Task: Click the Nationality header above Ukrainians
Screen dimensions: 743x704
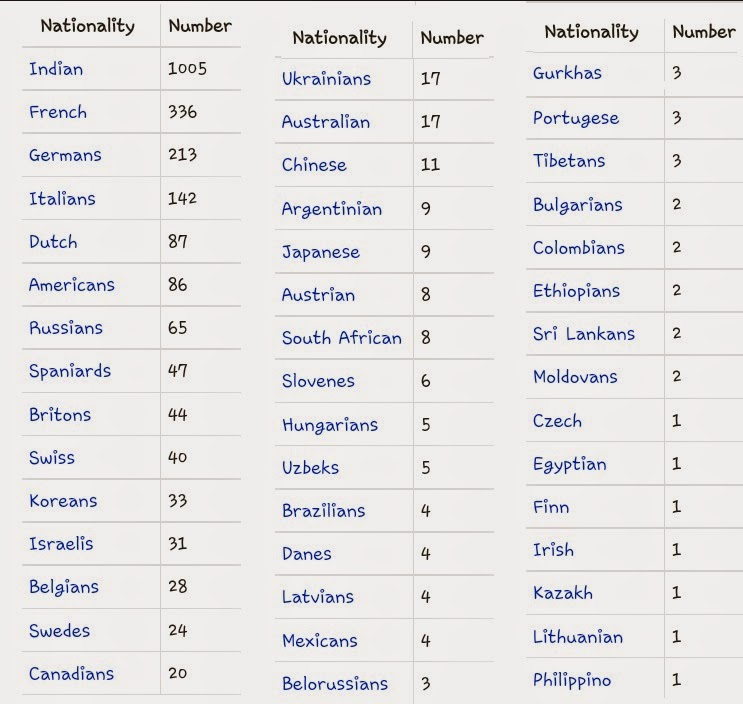Action: [x=339, y=38]
